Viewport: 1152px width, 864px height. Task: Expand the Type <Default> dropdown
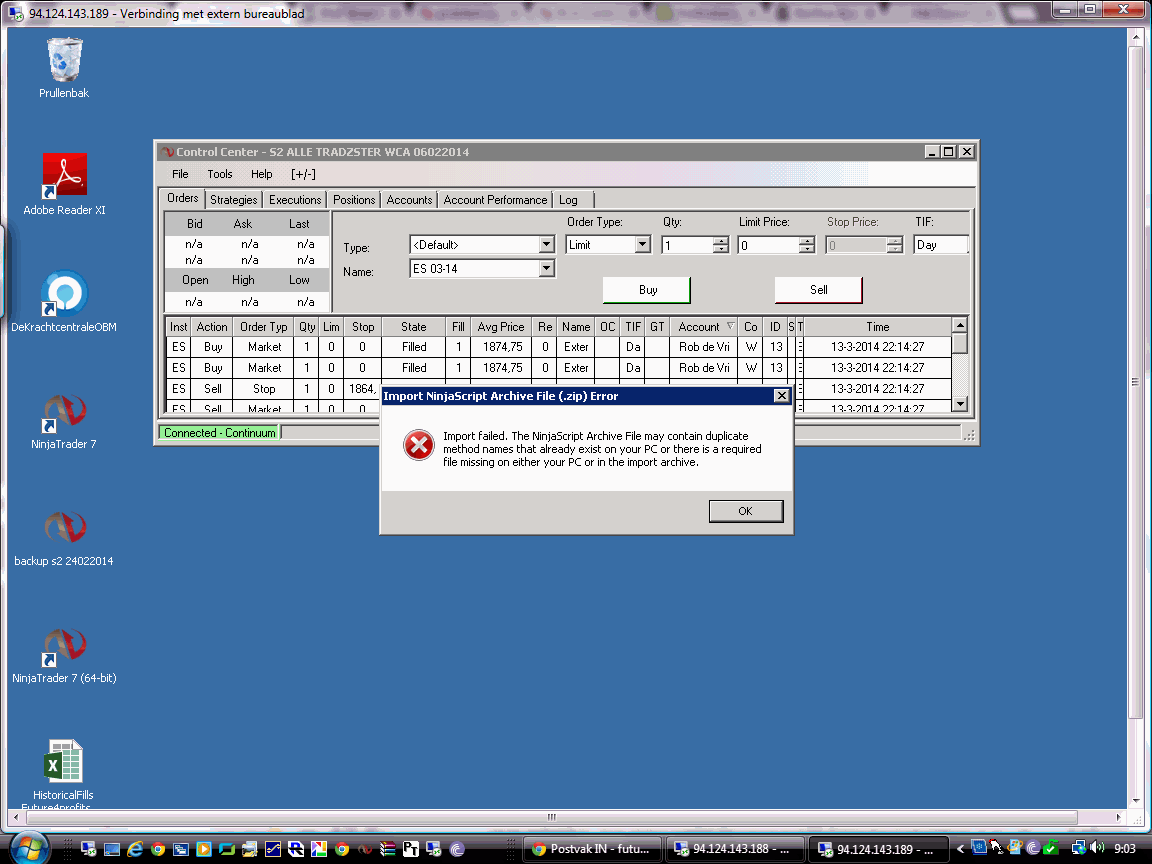pos(546,245)
